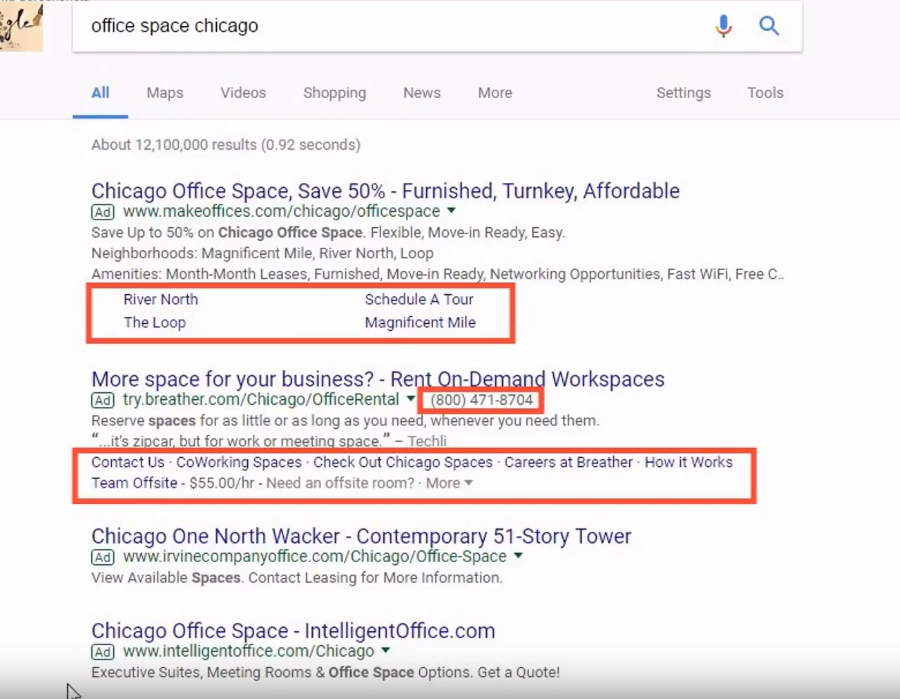Viewport: 900px width, 699px height.
Task: Open the Chicago Office Space - IntelligentOffice.com ad
Action: click(x=293, y=631)
